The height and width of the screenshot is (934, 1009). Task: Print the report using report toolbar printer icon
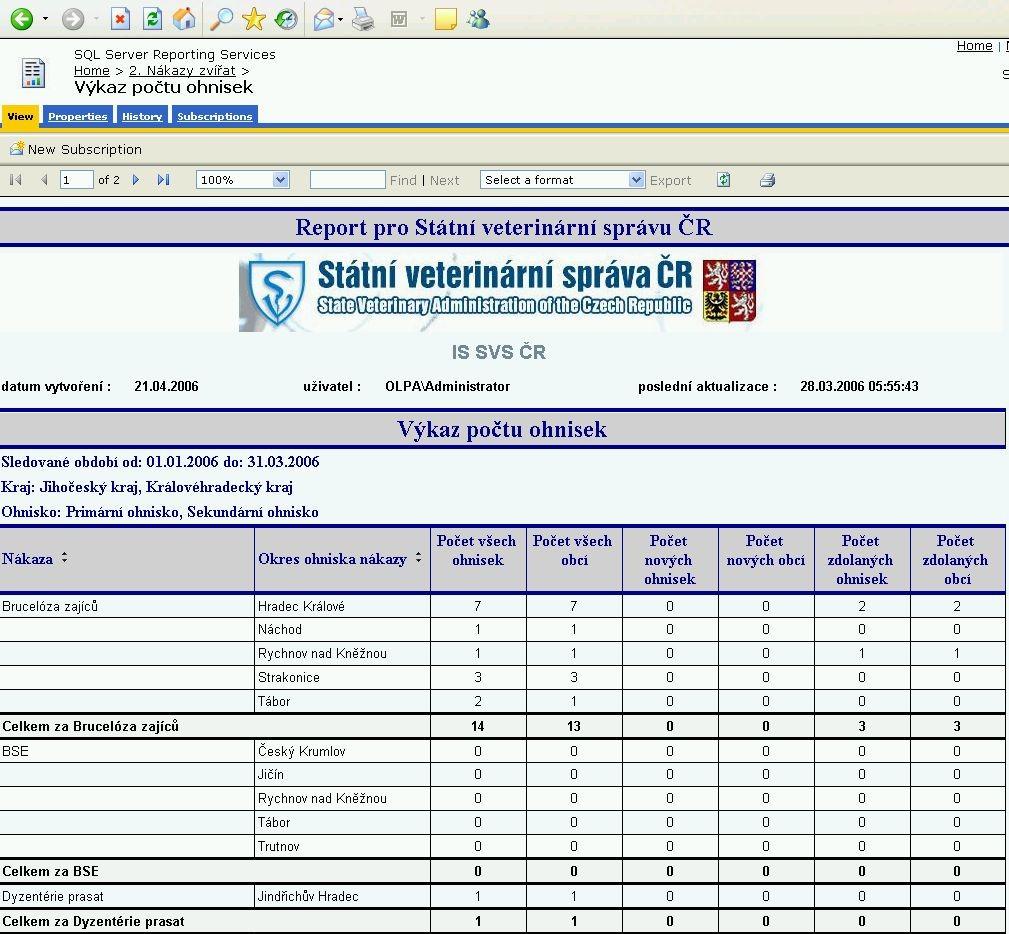pos(767,180)
